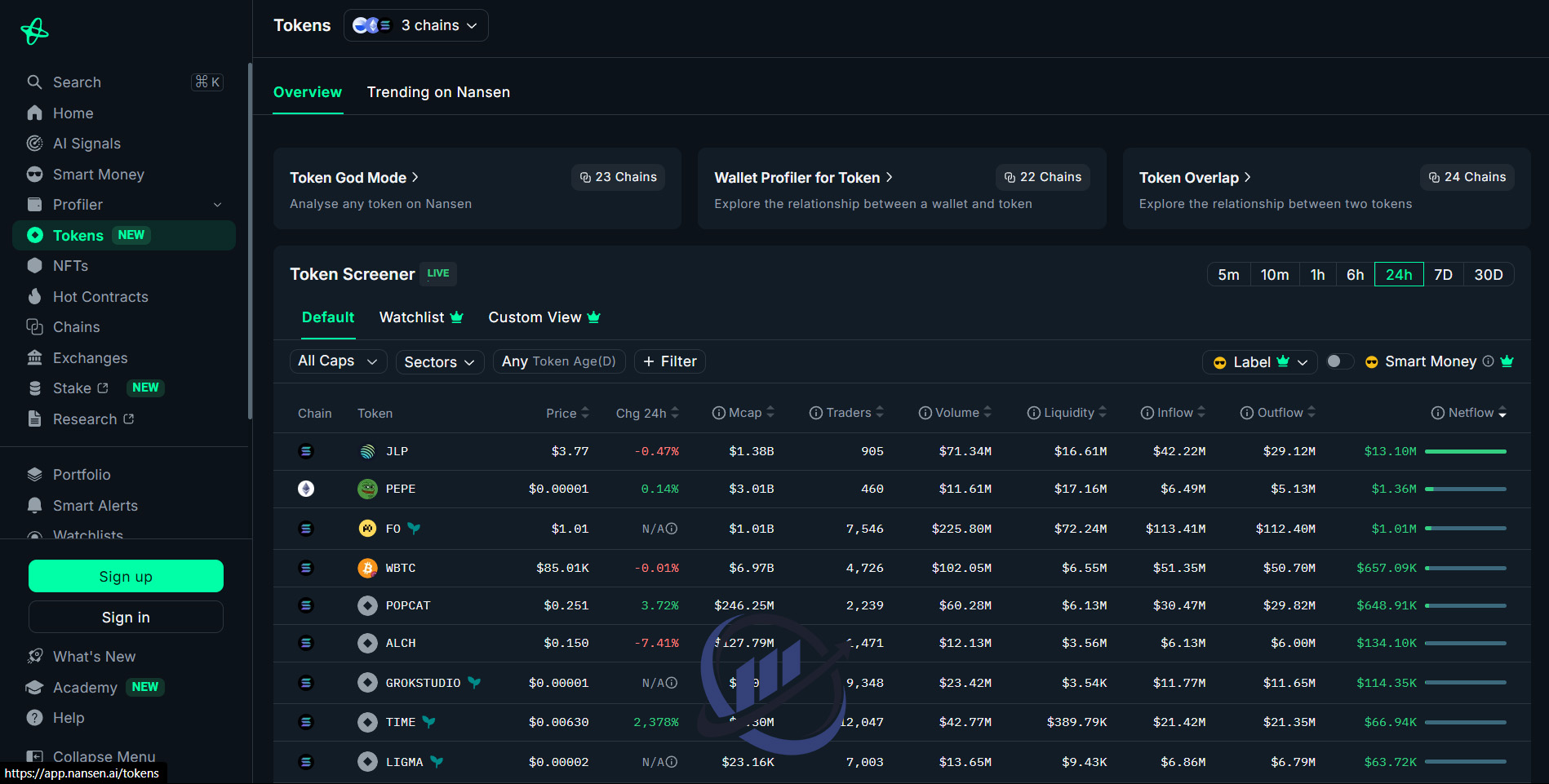Switch to Trending on Nansen tab
1549x784 pixels.
(x=438, y=92)
